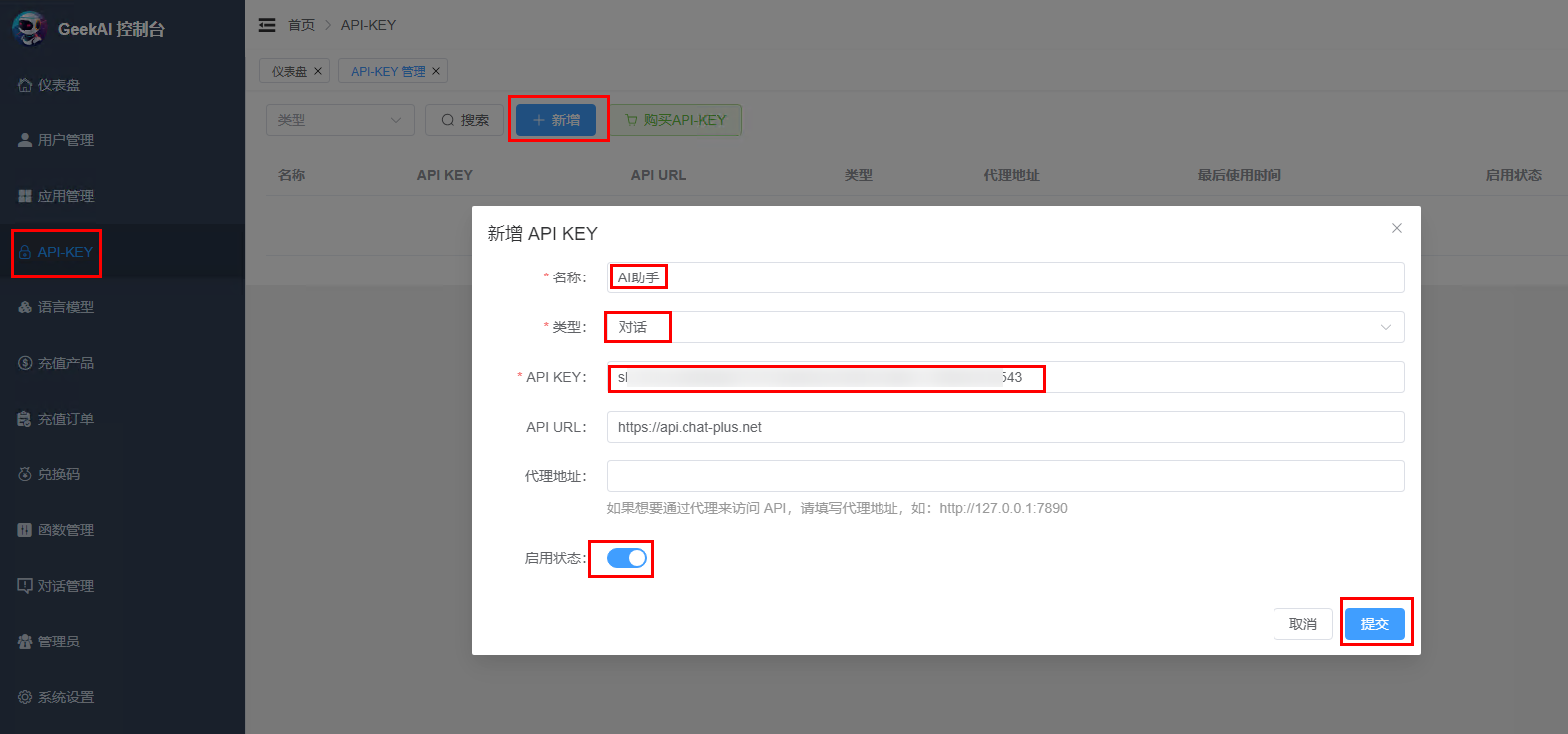Screen dimensions: 1568x734
Task: Go to 充值订单 in the sidebar
Action: (x=122, y=419)
